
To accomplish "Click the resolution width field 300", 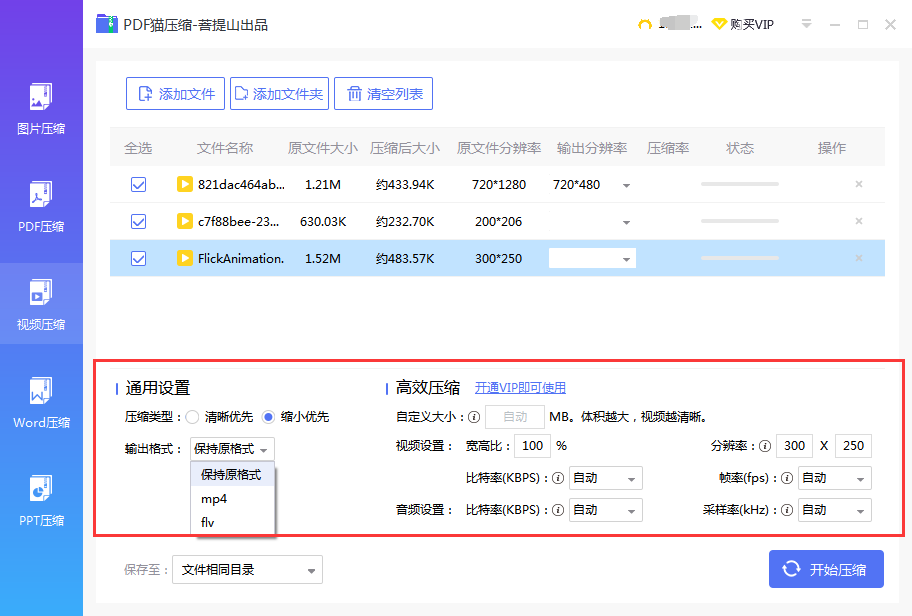I will [795, 446].
